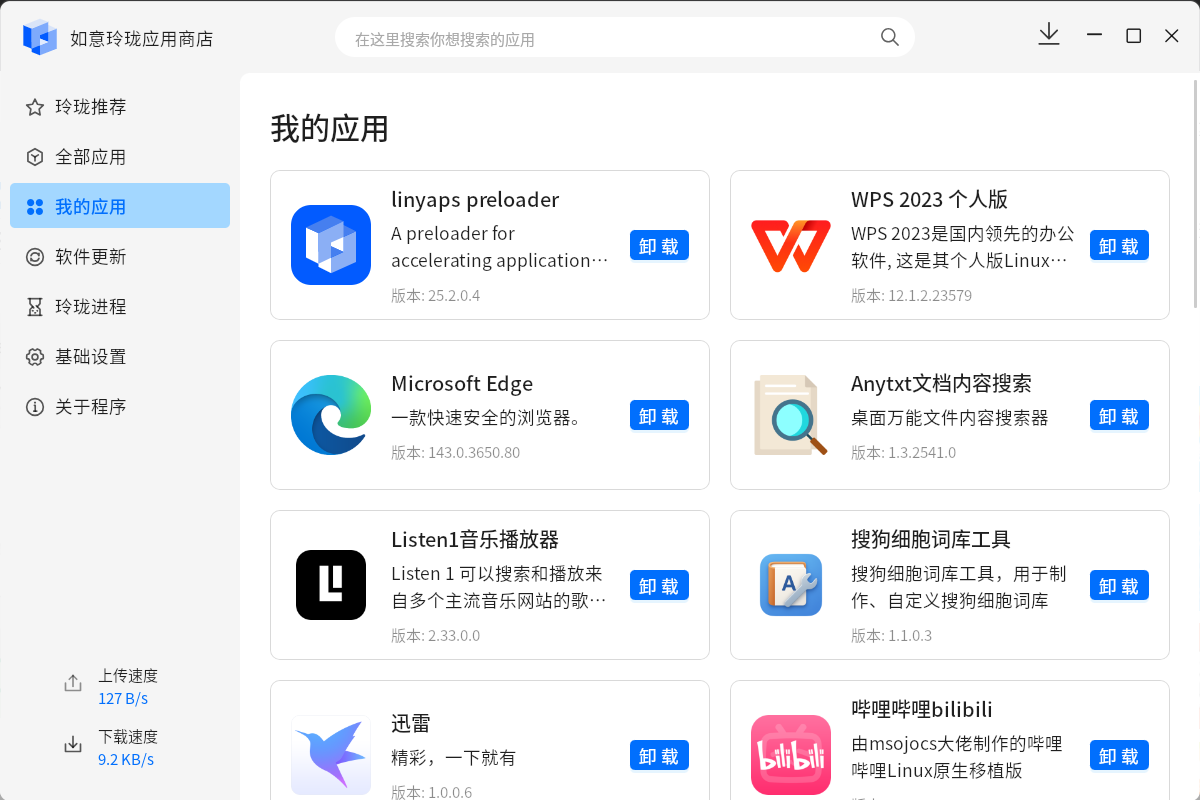
Task: Click the Microsoft Edge app icon
Action: (x=331, y=415)
